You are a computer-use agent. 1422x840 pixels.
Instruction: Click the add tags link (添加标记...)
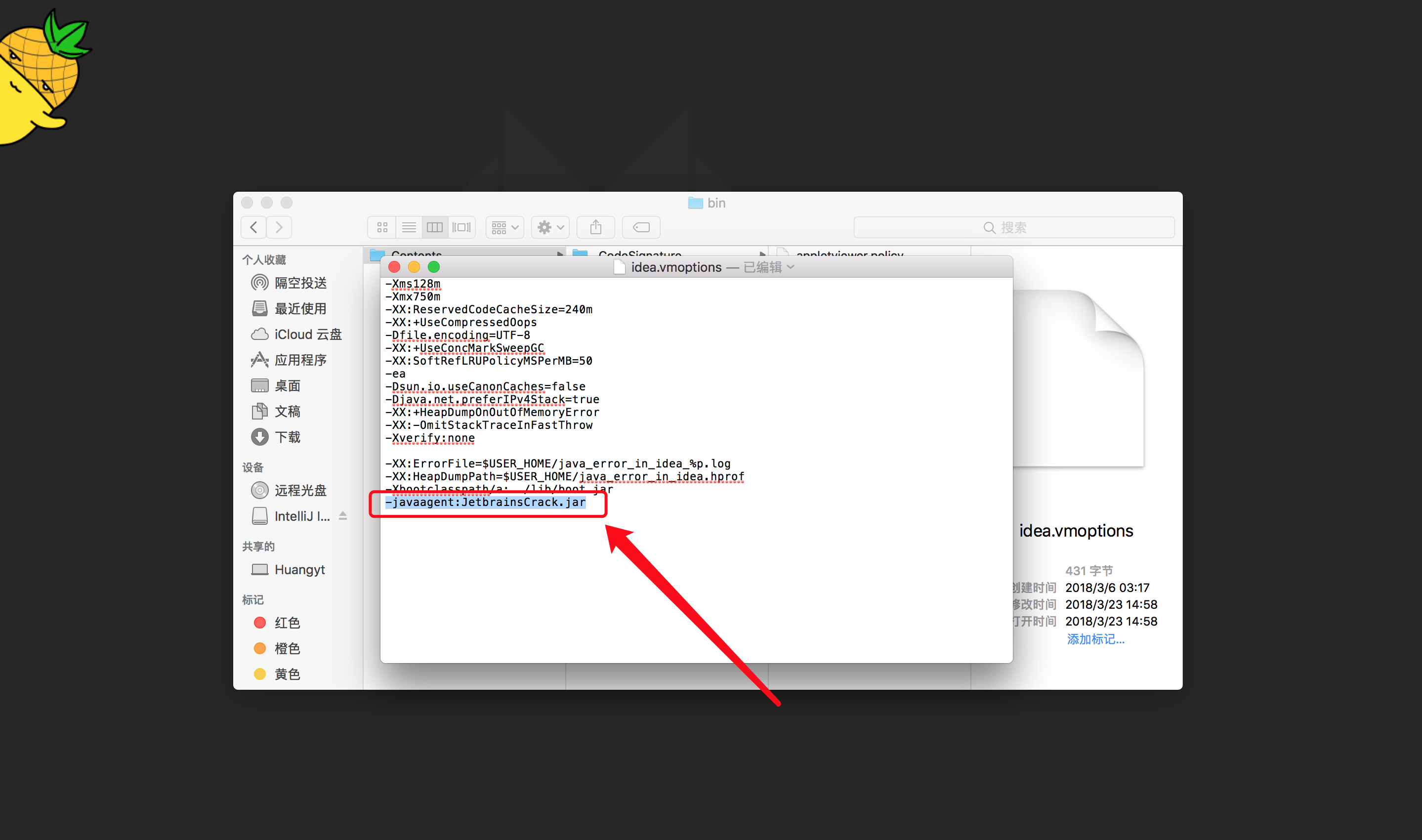pyautogui.click(x=1095, y=639)
